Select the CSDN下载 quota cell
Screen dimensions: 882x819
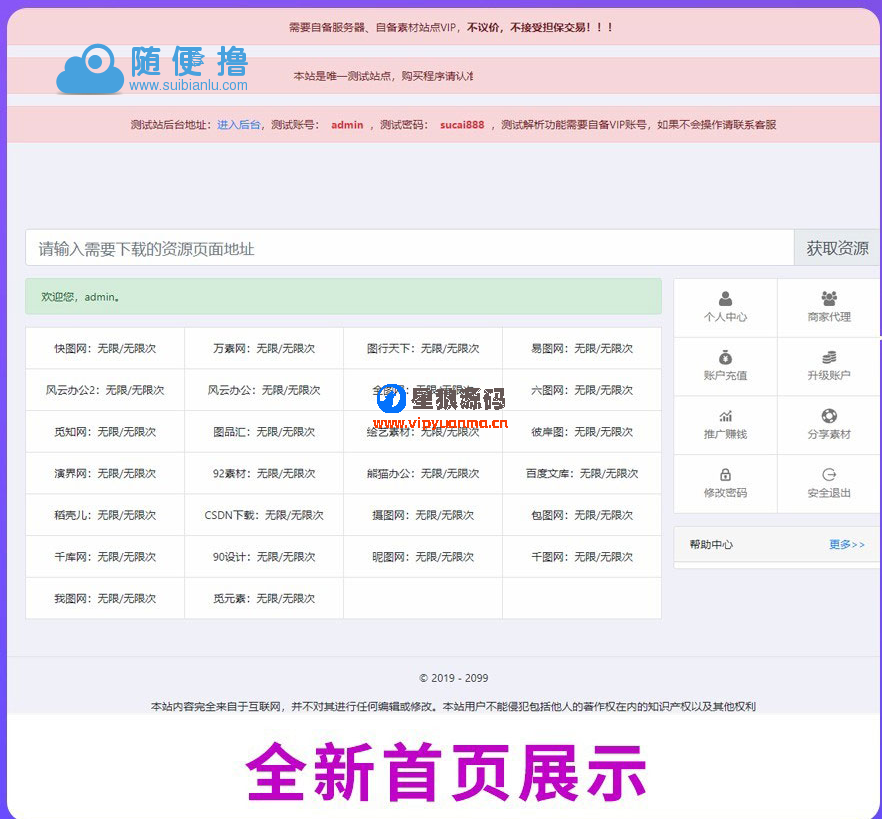pos(264,515)
